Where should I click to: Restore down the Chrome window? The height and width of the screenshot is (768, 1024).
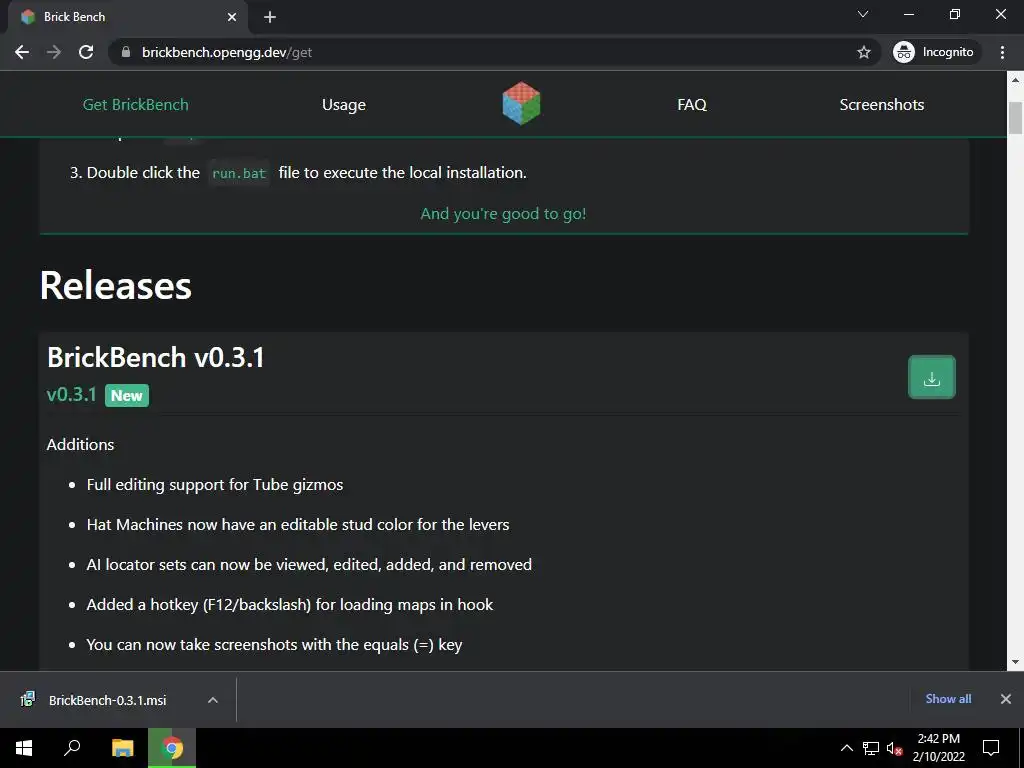coord(955,14)
